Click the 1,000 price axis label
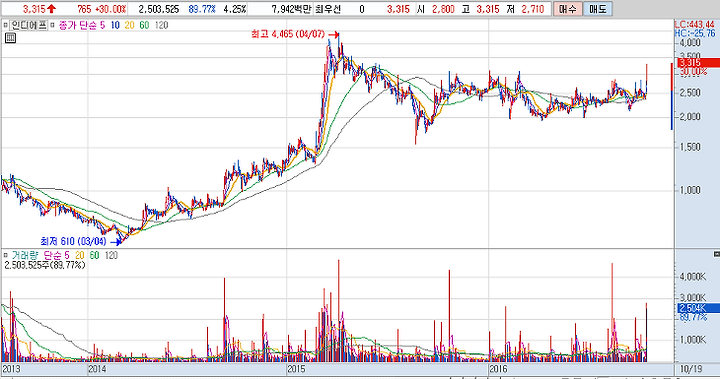Screen dimensions: 720x379 click(x=690, y=190)
